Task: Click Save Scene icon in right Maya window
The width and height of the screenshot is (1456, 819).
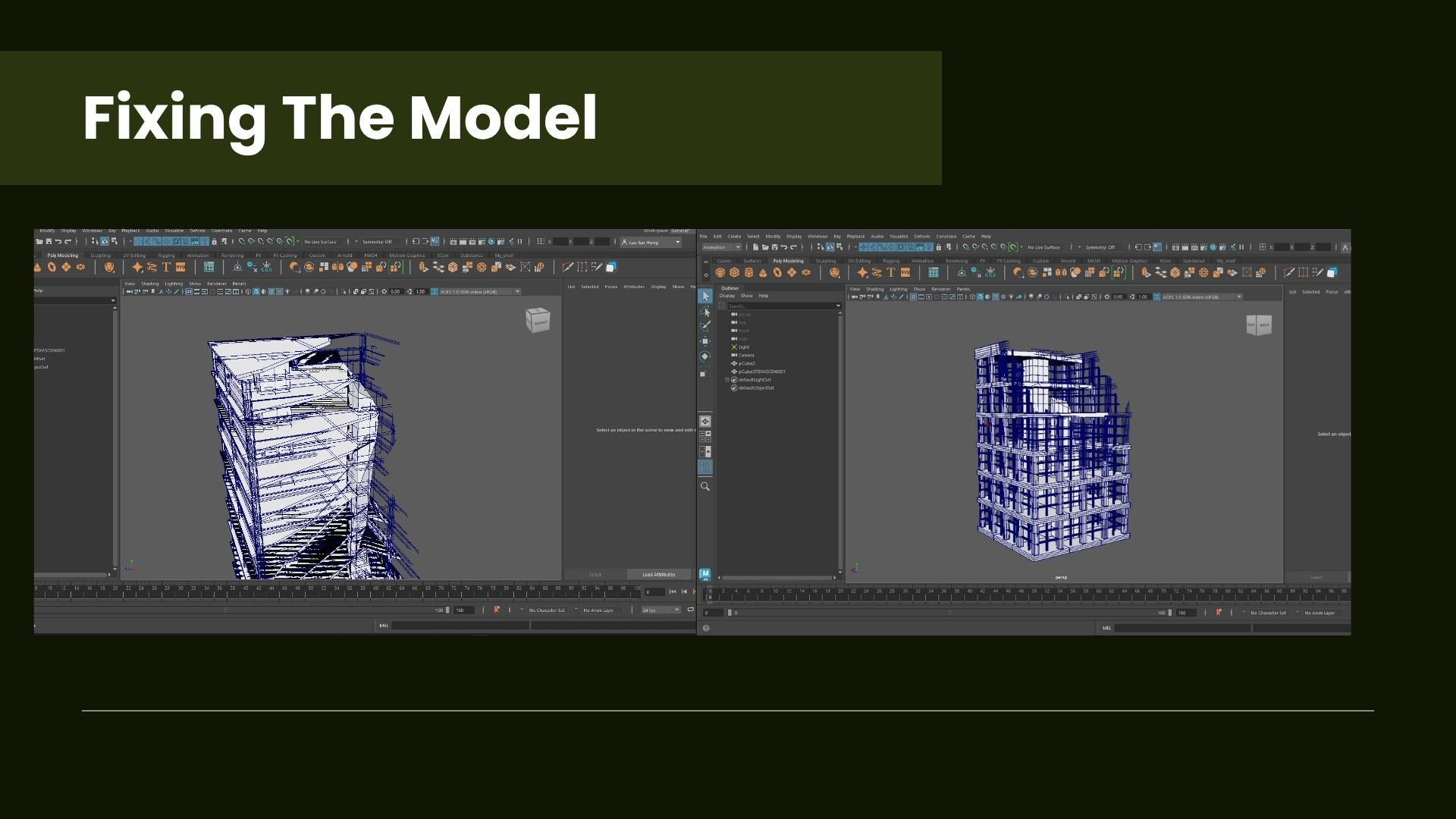Action: [x=774, y=247]
